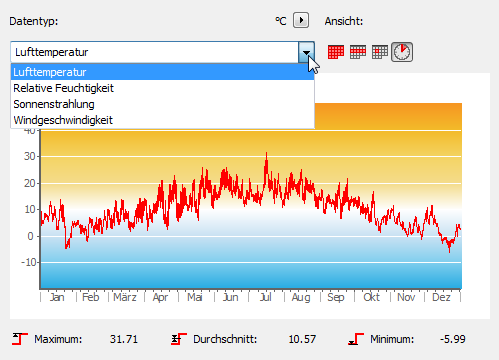Switch to the mostly gray calendar grid view
This screenshot has height=360, width=499.
(380, 52)
